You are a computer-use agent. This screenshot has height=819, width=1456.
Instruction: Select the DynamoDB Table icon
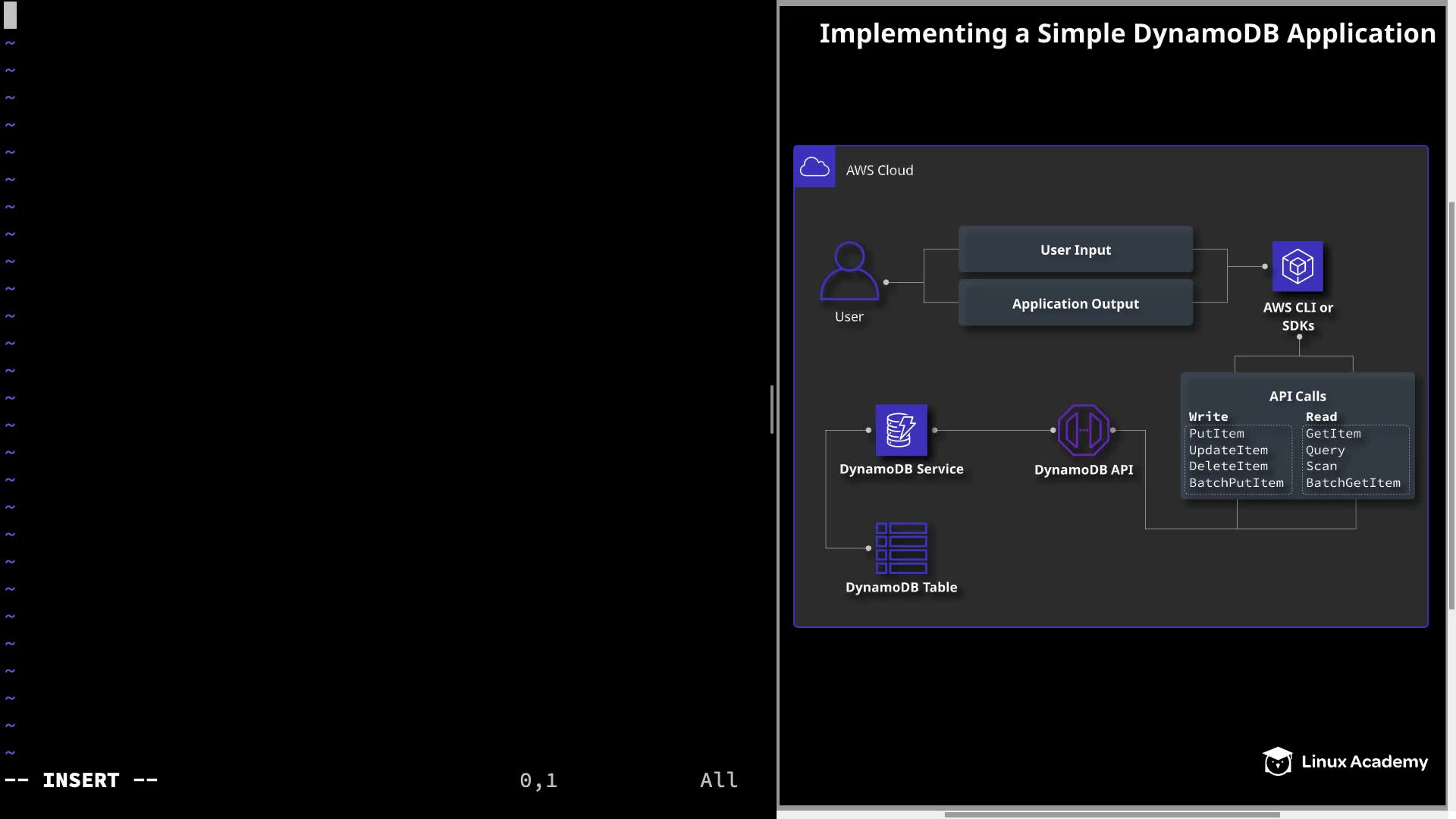[901, 548]
